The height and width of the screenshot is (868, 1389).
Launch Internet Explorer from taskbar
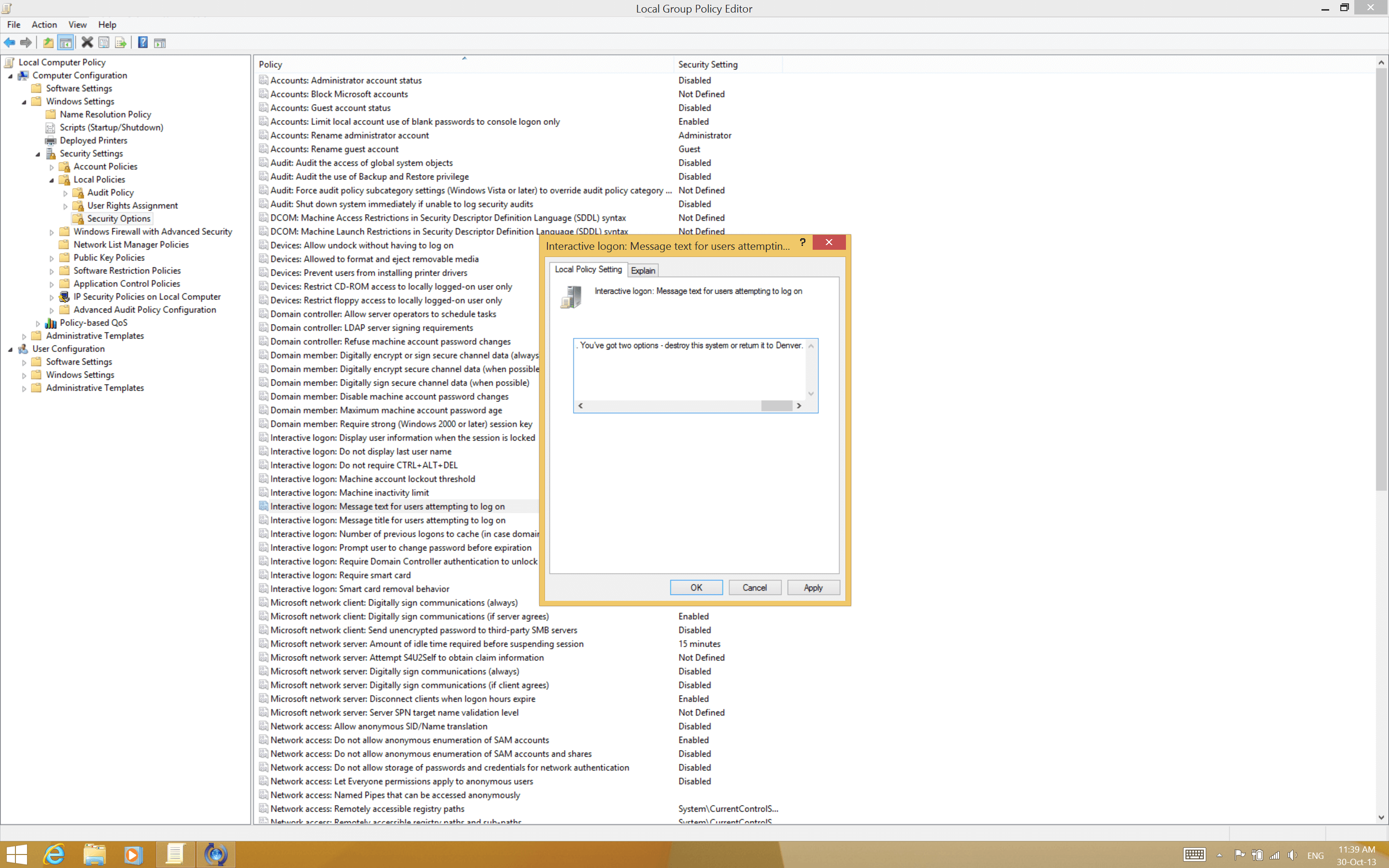click(54, 855)
